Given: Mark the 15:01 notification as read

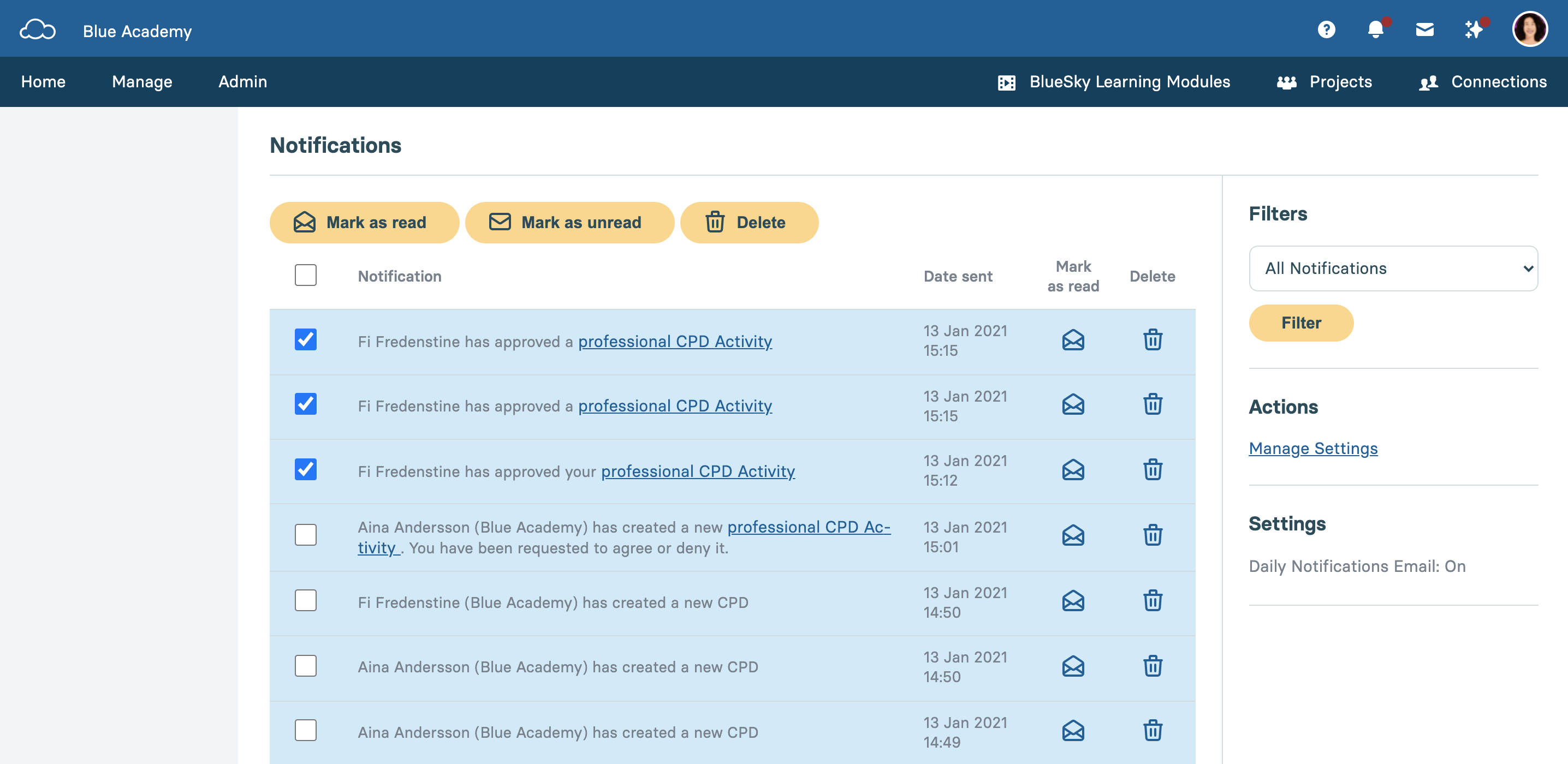Looking at the screenshot, I should pyautogui.click(x=1072, y=535).
